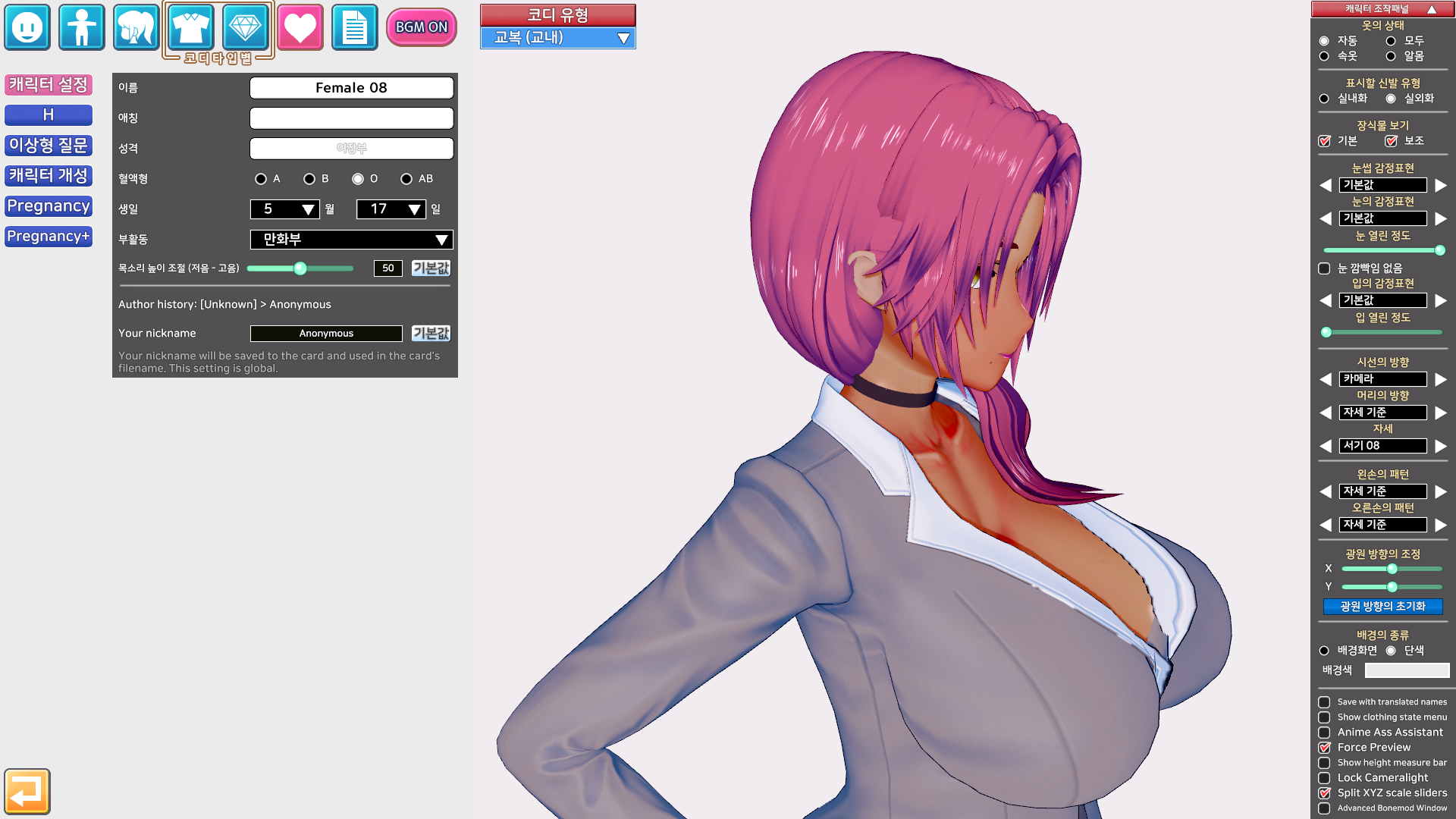Click the 광원 방향의 초기화 reset button

point(1383,607)
